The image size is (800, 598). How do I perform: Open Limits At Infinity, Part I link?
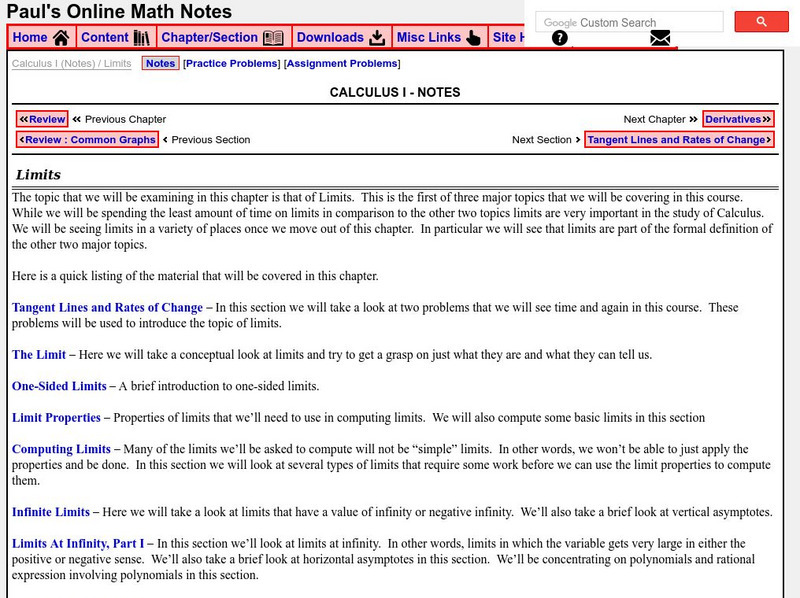click(78, 543)
